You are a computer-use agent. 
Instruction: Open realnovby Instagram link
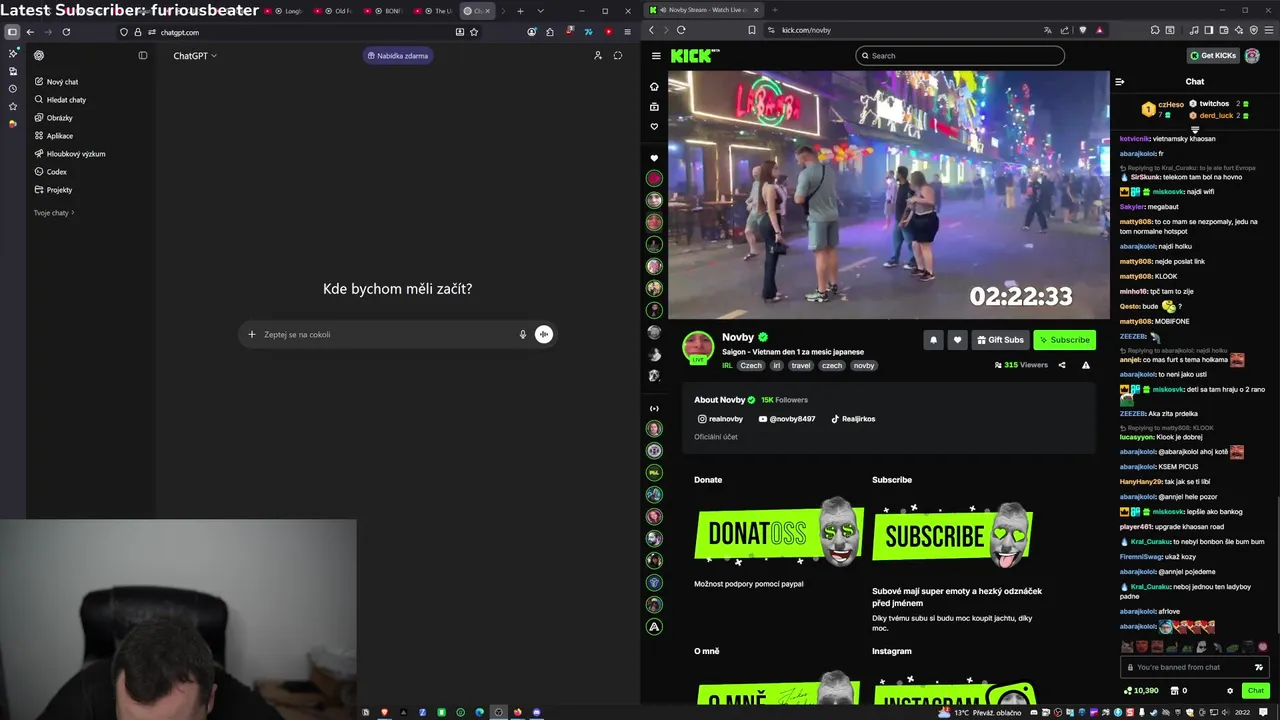tap(720, 419)
